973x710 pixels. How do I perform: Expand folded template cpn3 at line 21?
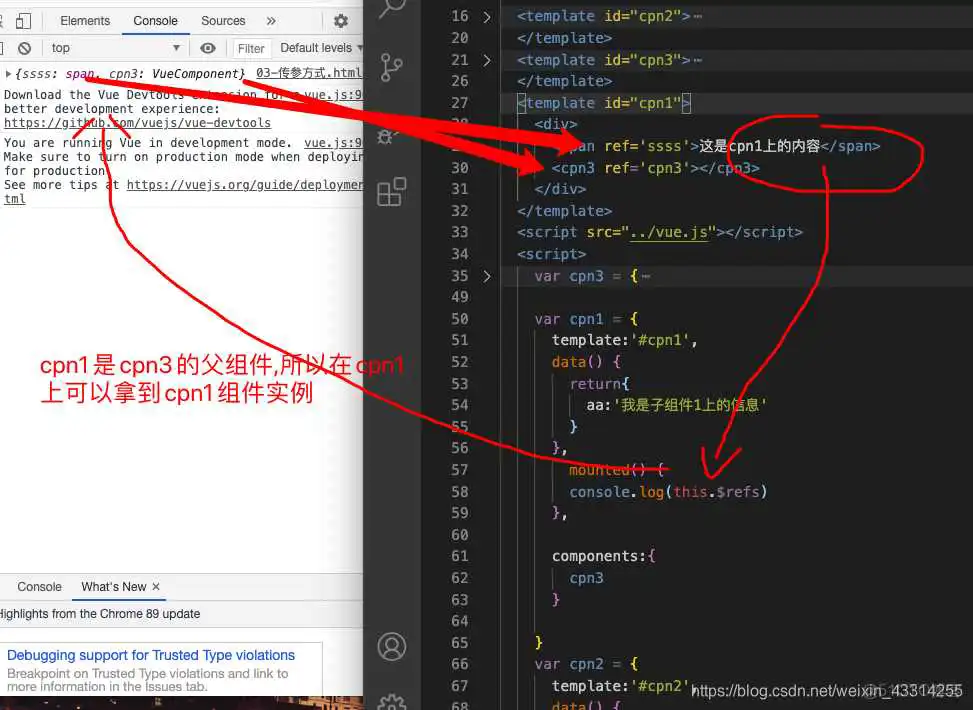pos(487,60)
